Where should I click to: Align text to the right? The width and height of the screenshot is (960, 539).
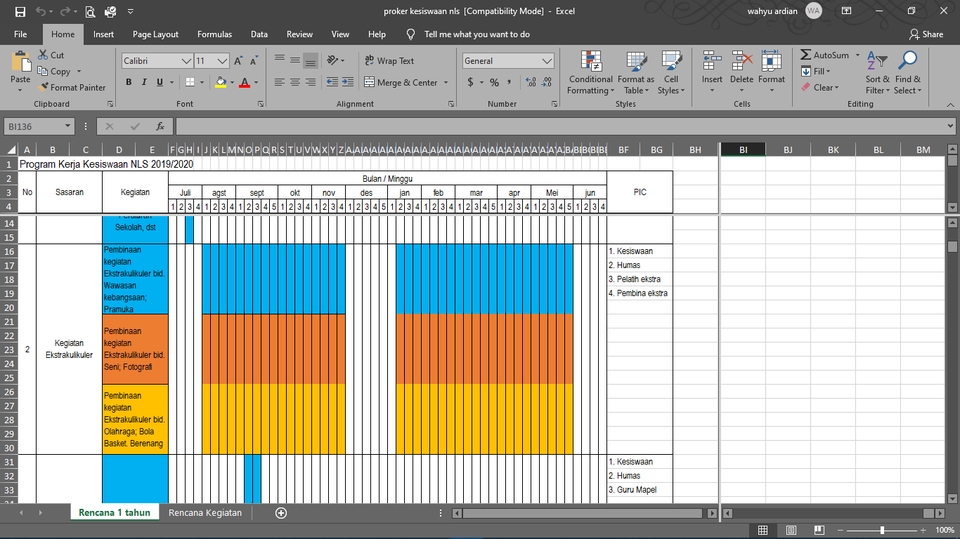(x=310, y=82)
